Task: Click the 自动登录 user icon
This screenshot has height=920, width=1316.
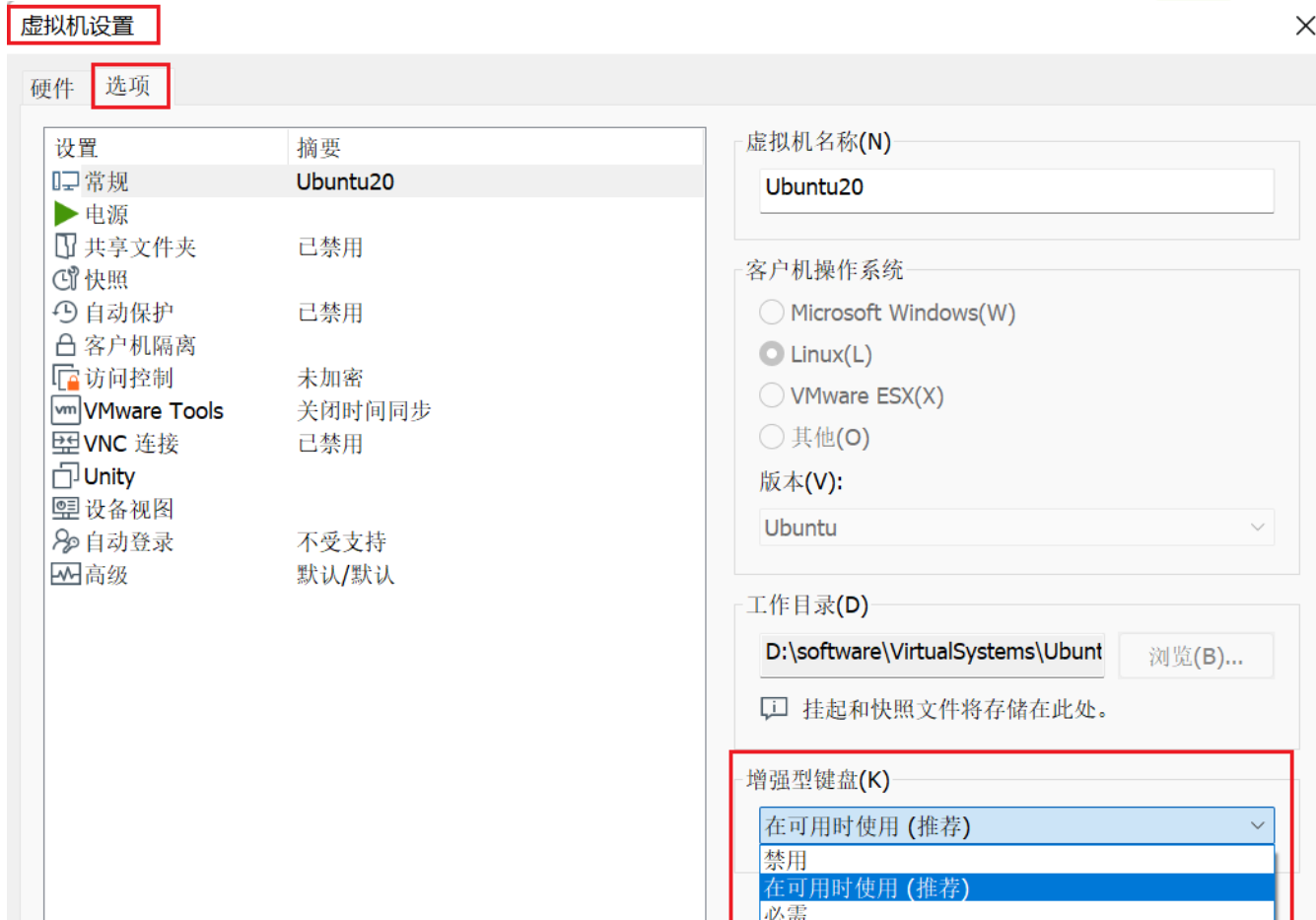Action: (x=65, y=540)
